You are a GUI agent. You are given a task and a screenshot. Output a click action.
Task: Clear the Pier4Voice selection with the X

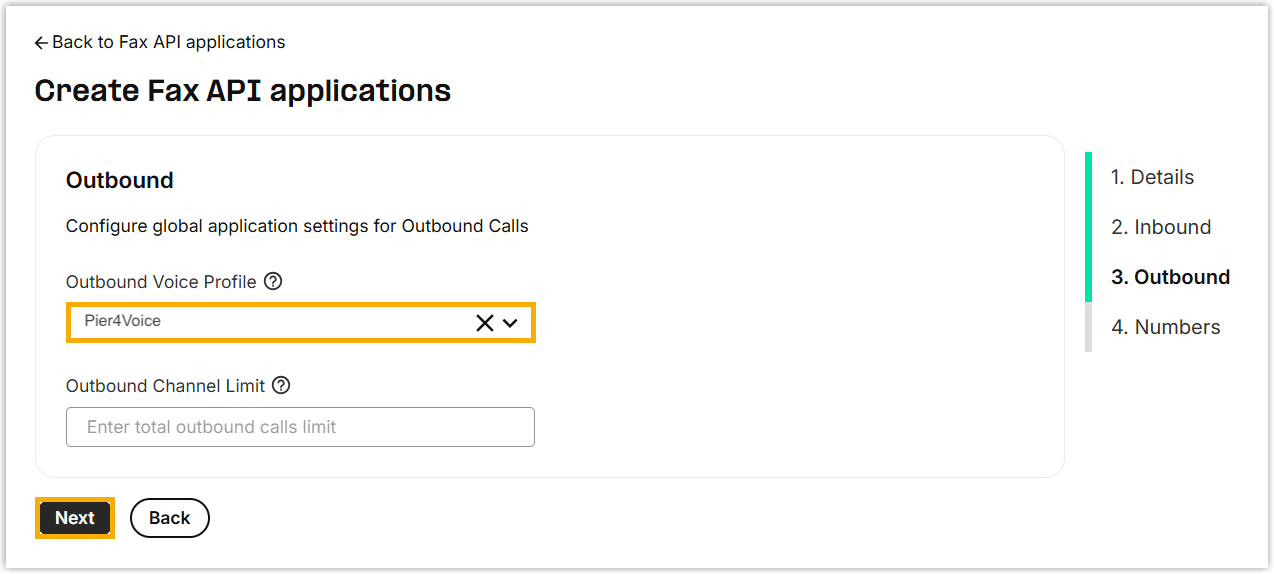coord(485,322)
